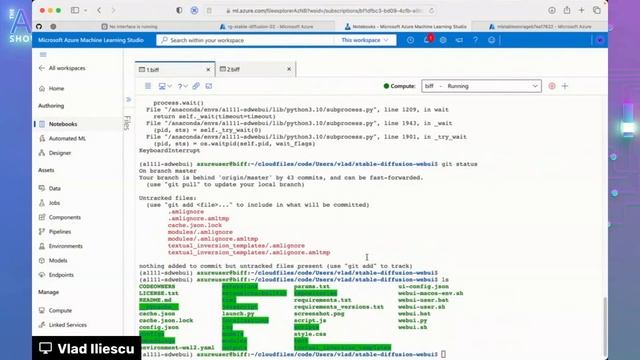The height and width of the screenshot is (360, 640).
Task: Open Safari downloads
Action: click(552, 10)
